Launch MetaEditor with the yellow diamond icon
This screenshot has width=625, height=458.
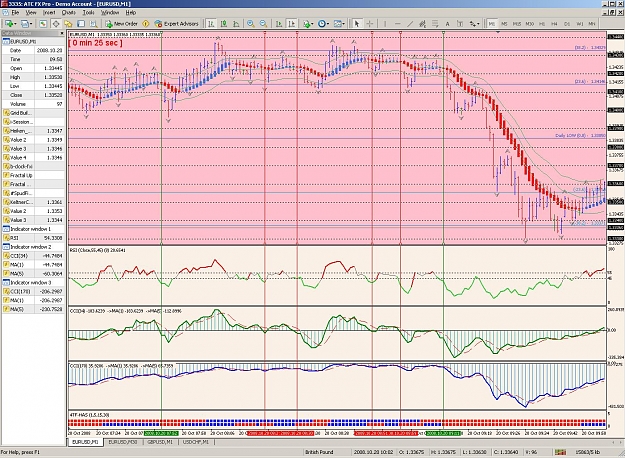145,24
